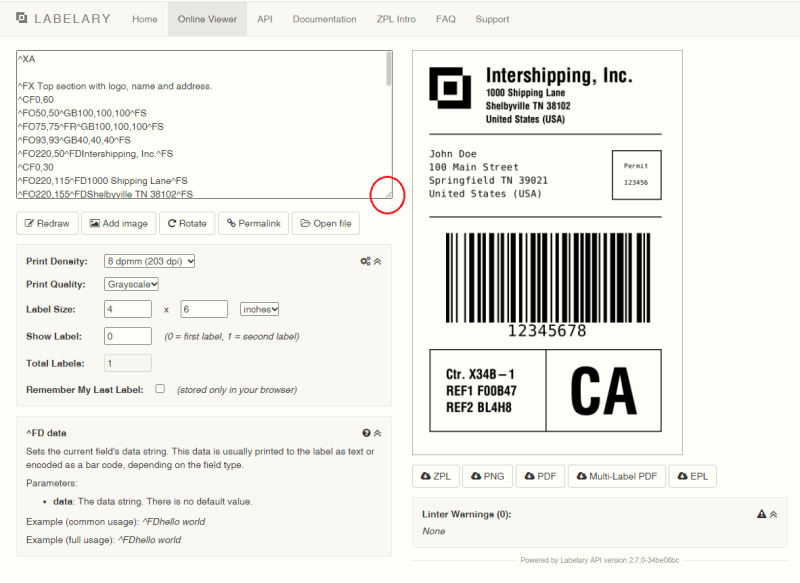800x583 pixels.
Task: Download the label as PNG
Action: [487, 476]
